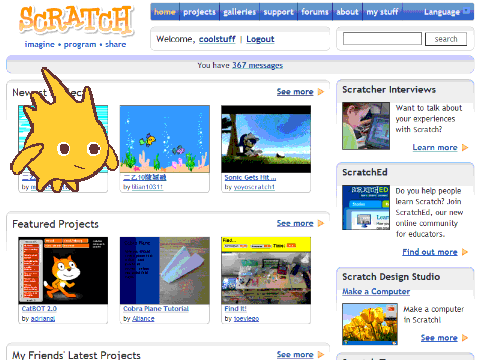Click orange arrow beside Find out more
Viewport: 480px width, 360px height.
(x=465, y=252)
